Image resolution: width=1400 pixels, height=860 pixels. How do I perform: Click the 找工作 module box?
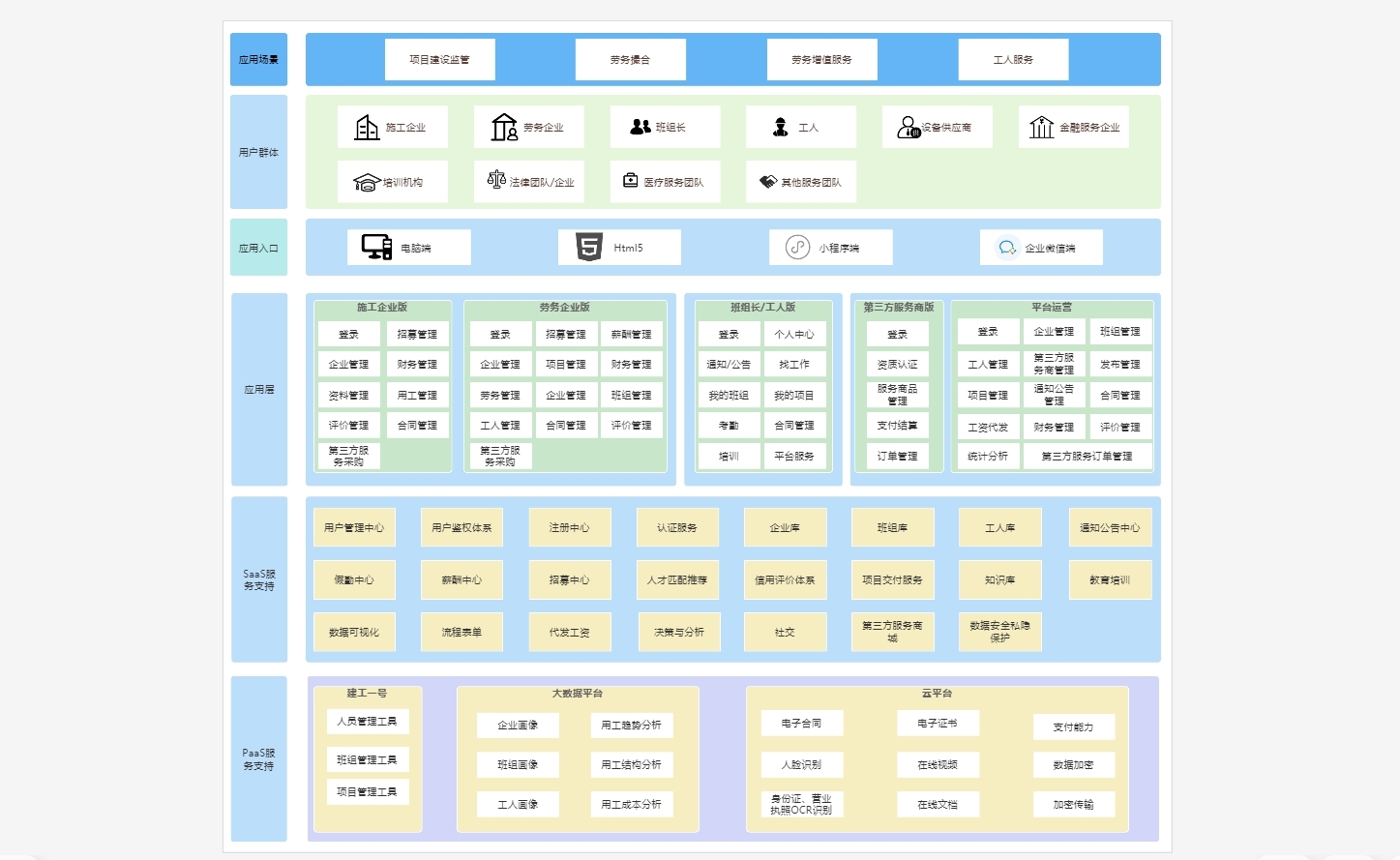[794, 364]
